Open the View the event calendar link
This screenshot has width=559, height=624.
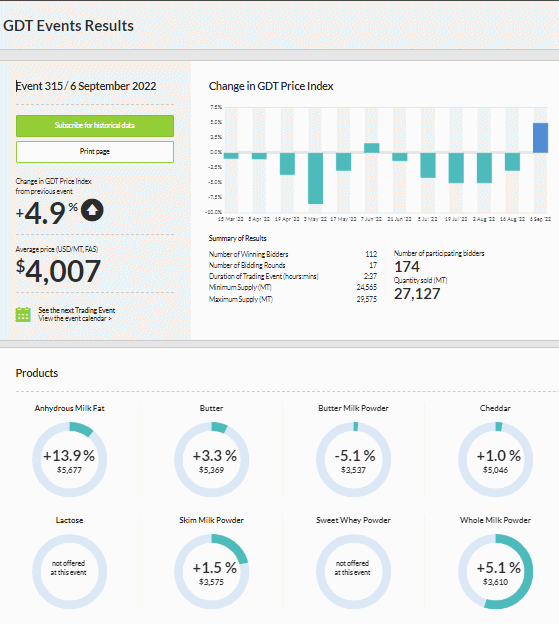coord(75,319)
